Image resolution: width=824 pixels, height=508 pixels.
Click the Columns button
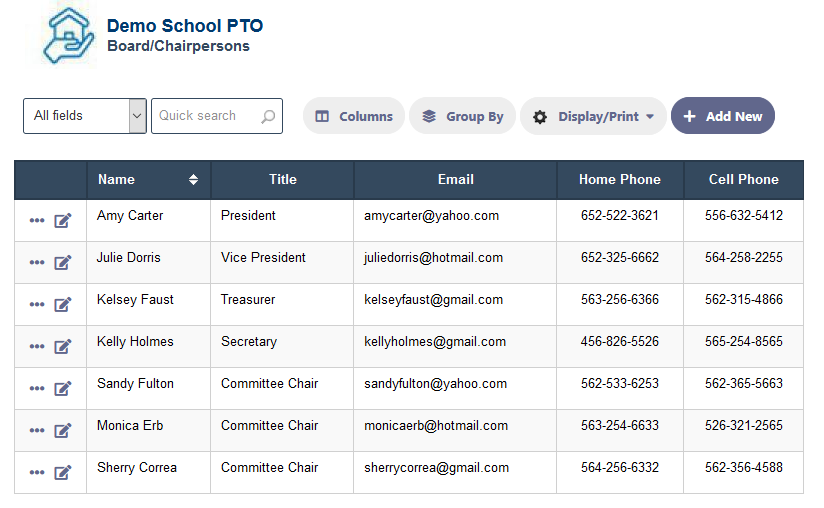354,116
